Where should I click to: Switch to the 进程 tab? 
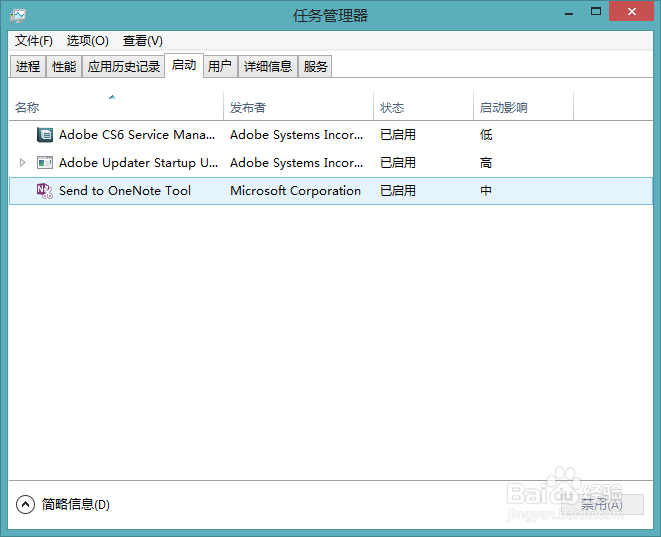[x=28, y=67]
